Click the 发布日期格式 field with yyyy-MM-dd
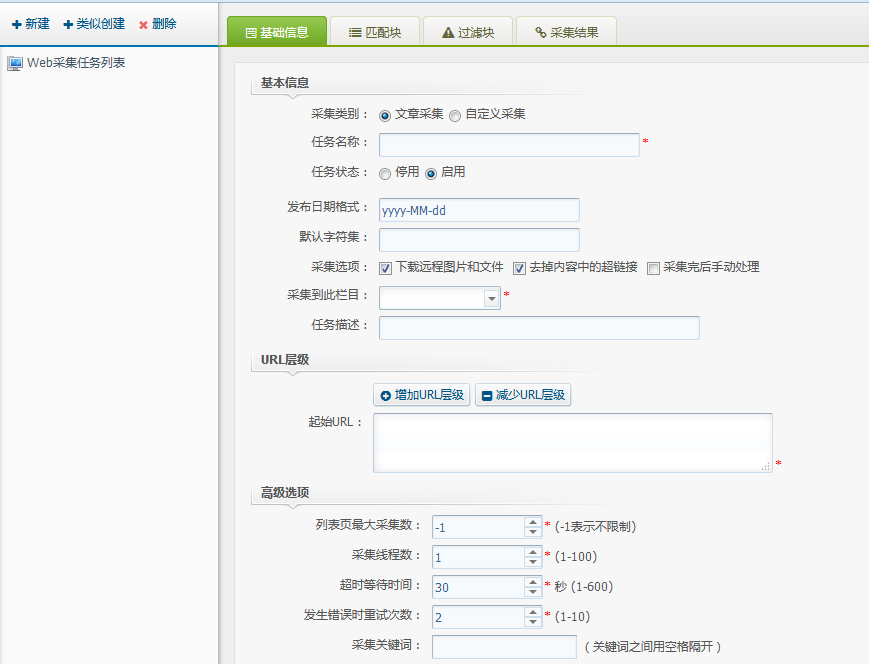Screen dimensions: 869x664 [x=479, y=210]
